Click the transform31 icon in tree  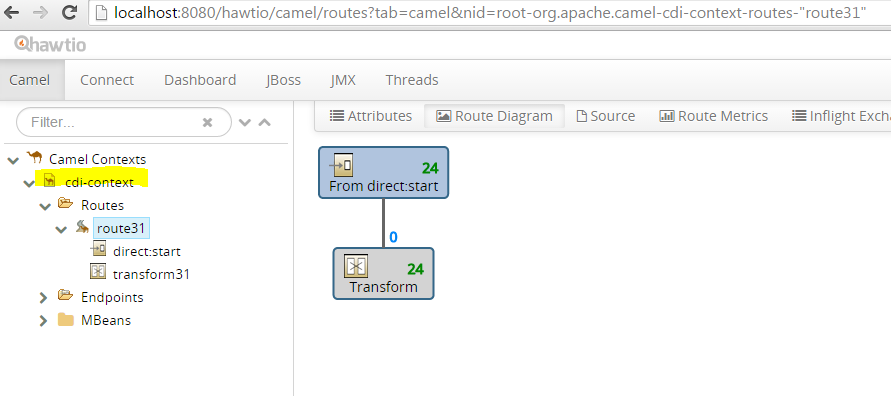[x=98, y=272]
